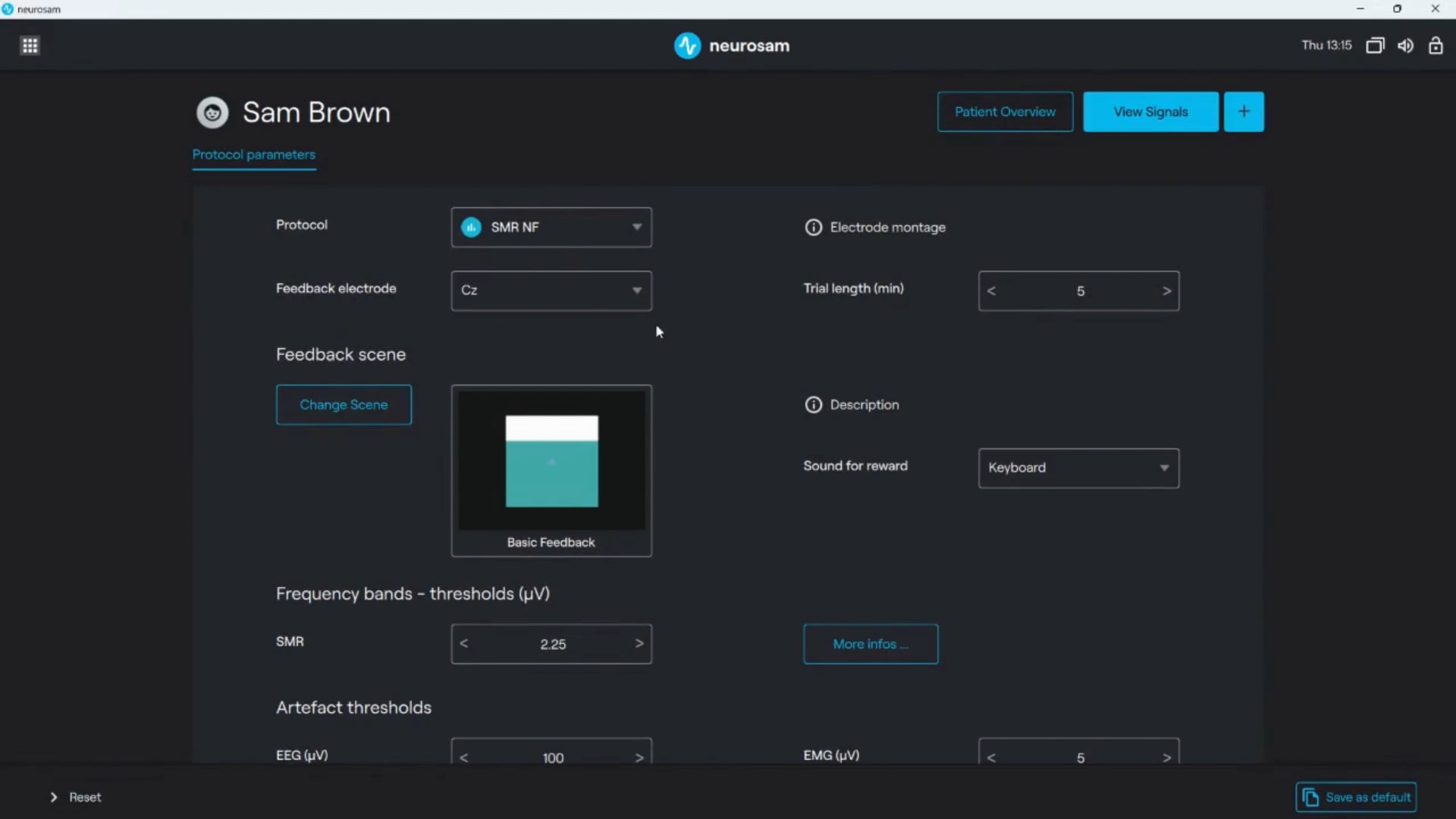This screenshot has height=819, width=1456.
Task: Click Sam Brown's patient avatar icon
Action: pyautogui.click(x=212, y=111)
